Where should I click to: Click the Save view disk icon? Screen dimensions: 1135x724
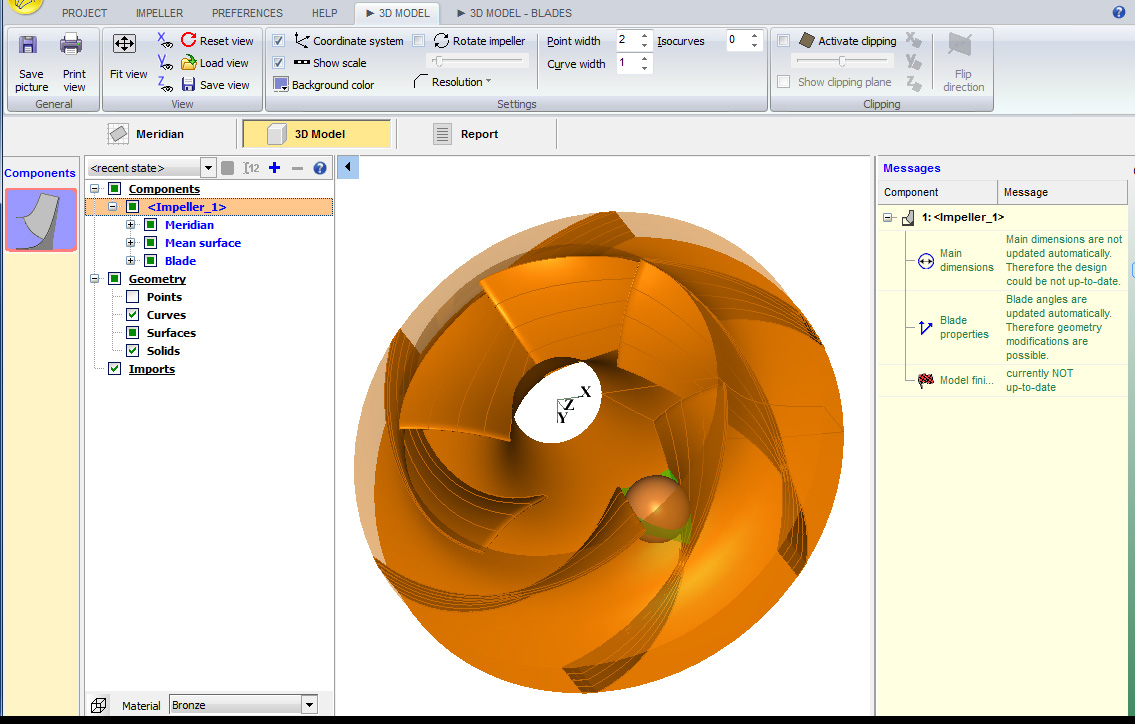tap(188, 84)
